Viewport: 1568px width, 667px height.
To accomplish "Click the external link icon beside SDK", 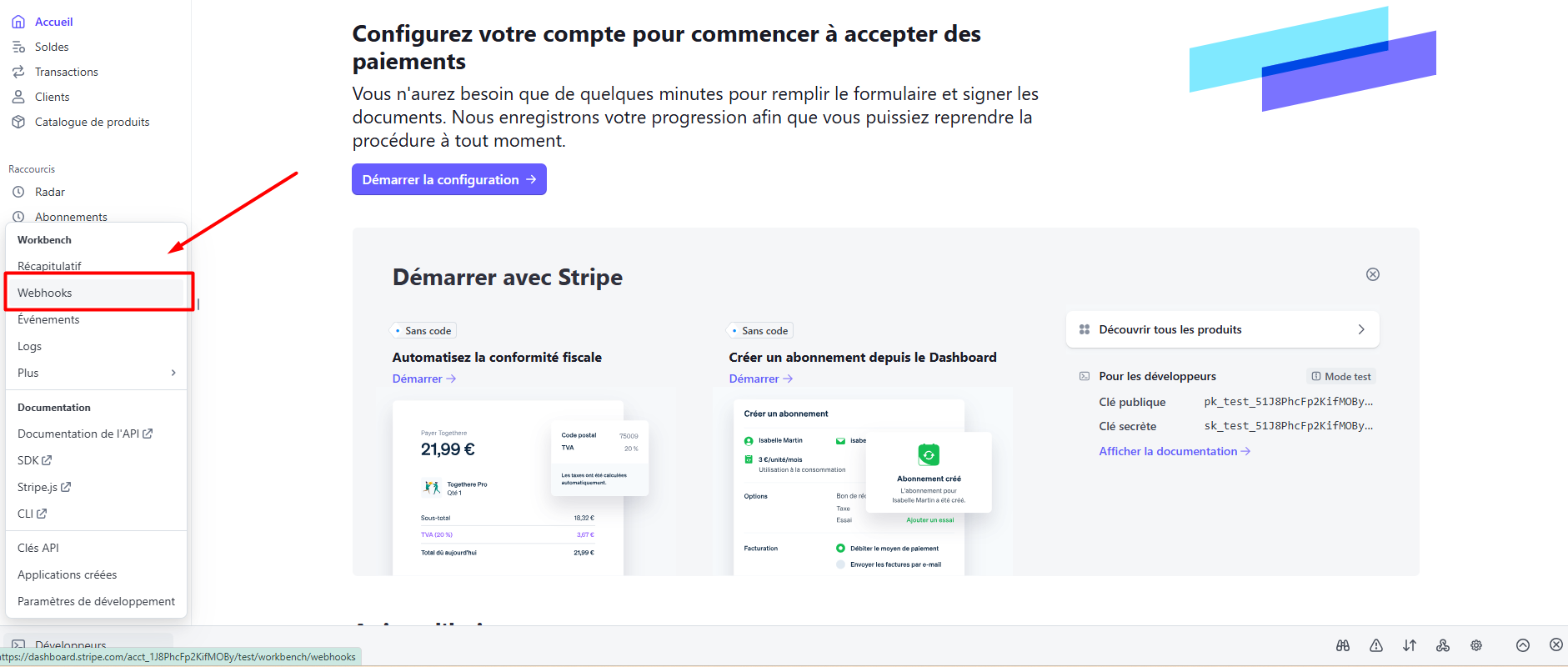I will [x=47, y=460].
